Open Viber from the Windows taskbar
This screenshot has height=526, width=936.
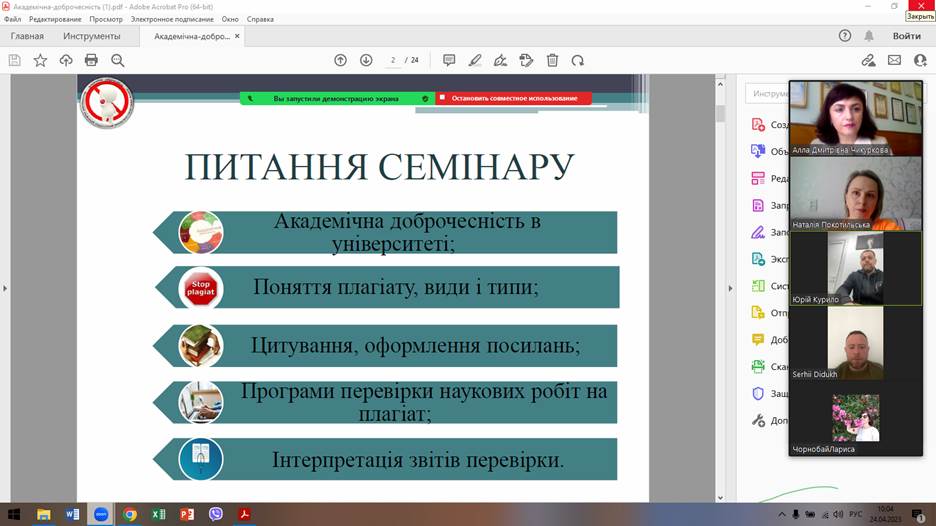coord(215,514)
